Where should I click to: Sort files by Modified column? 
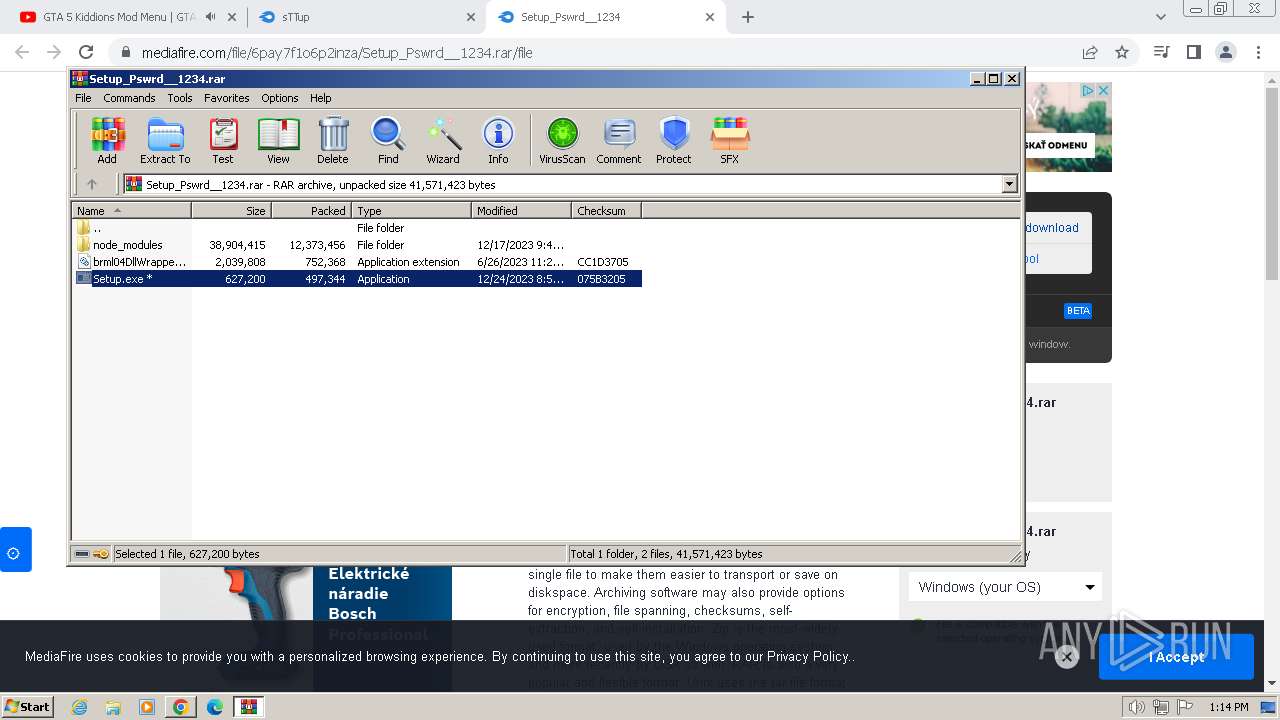521,210
